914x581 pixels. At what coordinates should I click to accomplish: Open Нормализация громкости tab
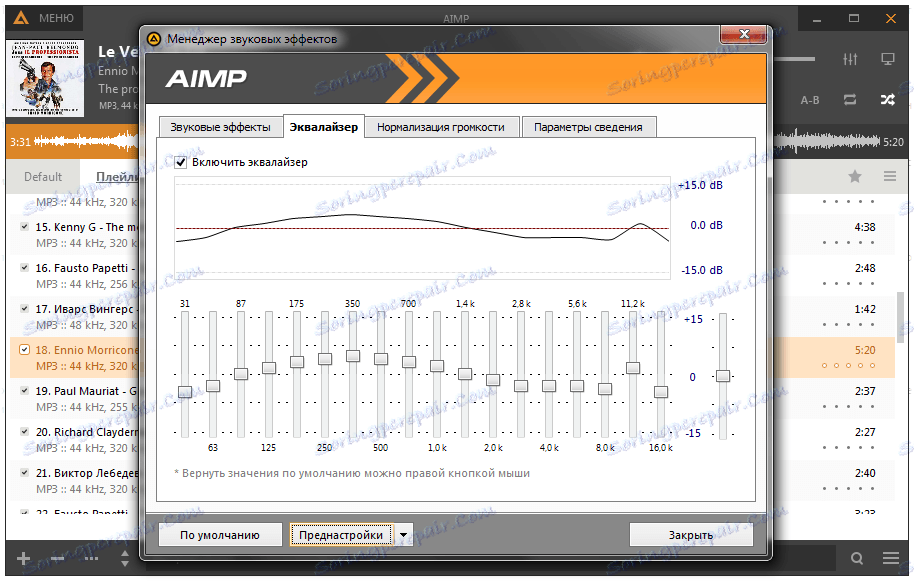pos(441,127)
